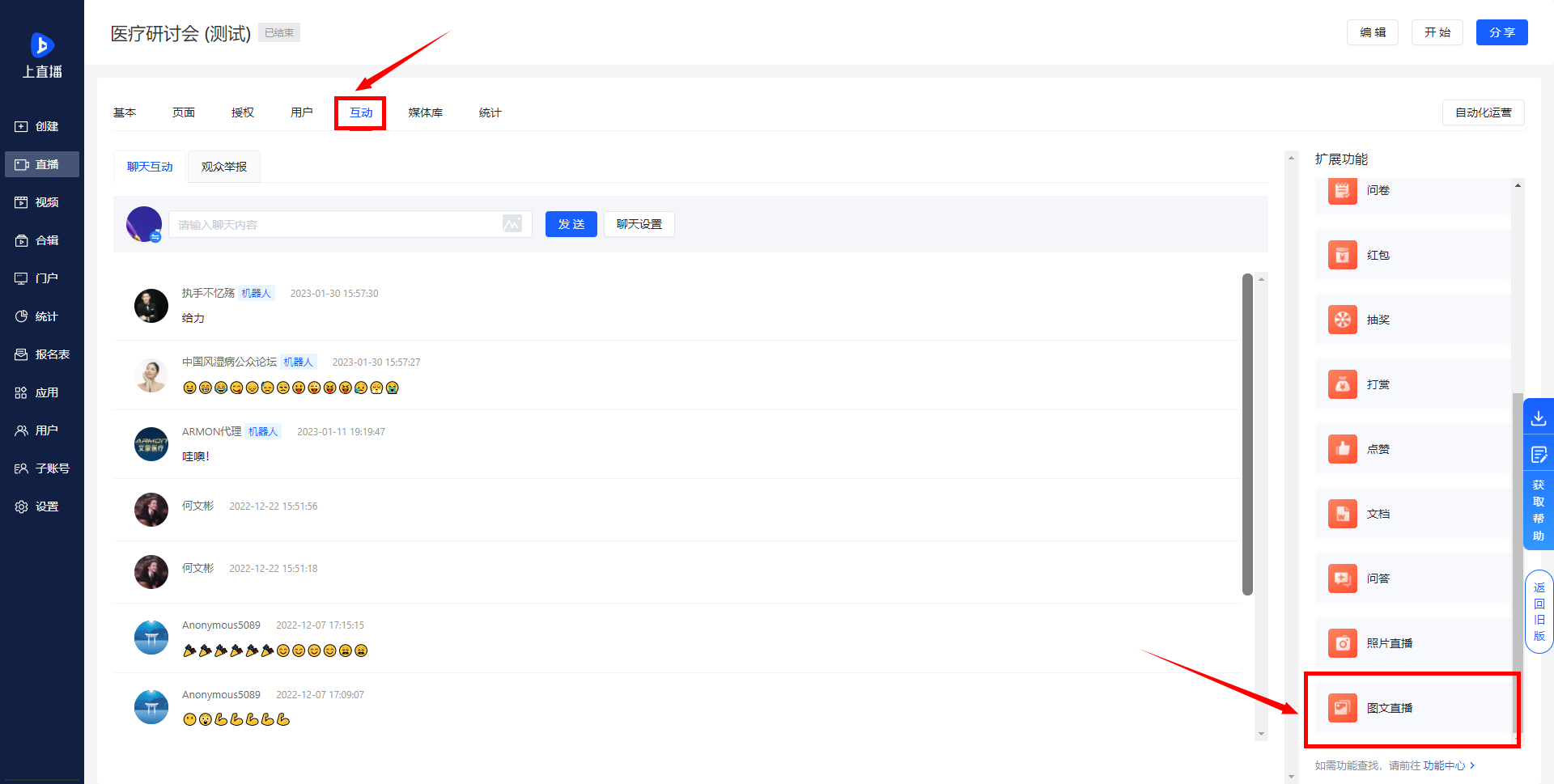Open the 照片直播 photo live feature
1554x784 pixels.
tap(1412, 643)
